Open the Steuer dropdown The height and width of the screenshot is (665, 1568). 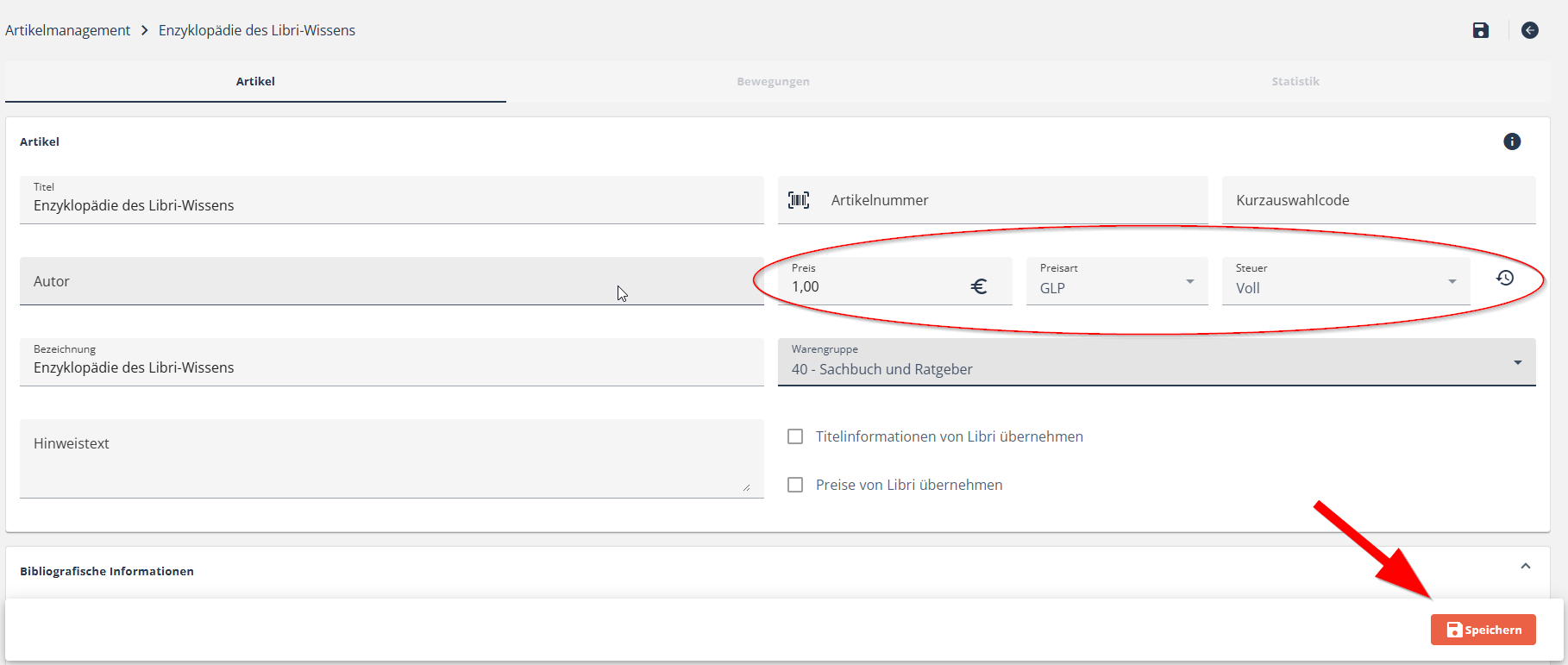pos(1346,281)
